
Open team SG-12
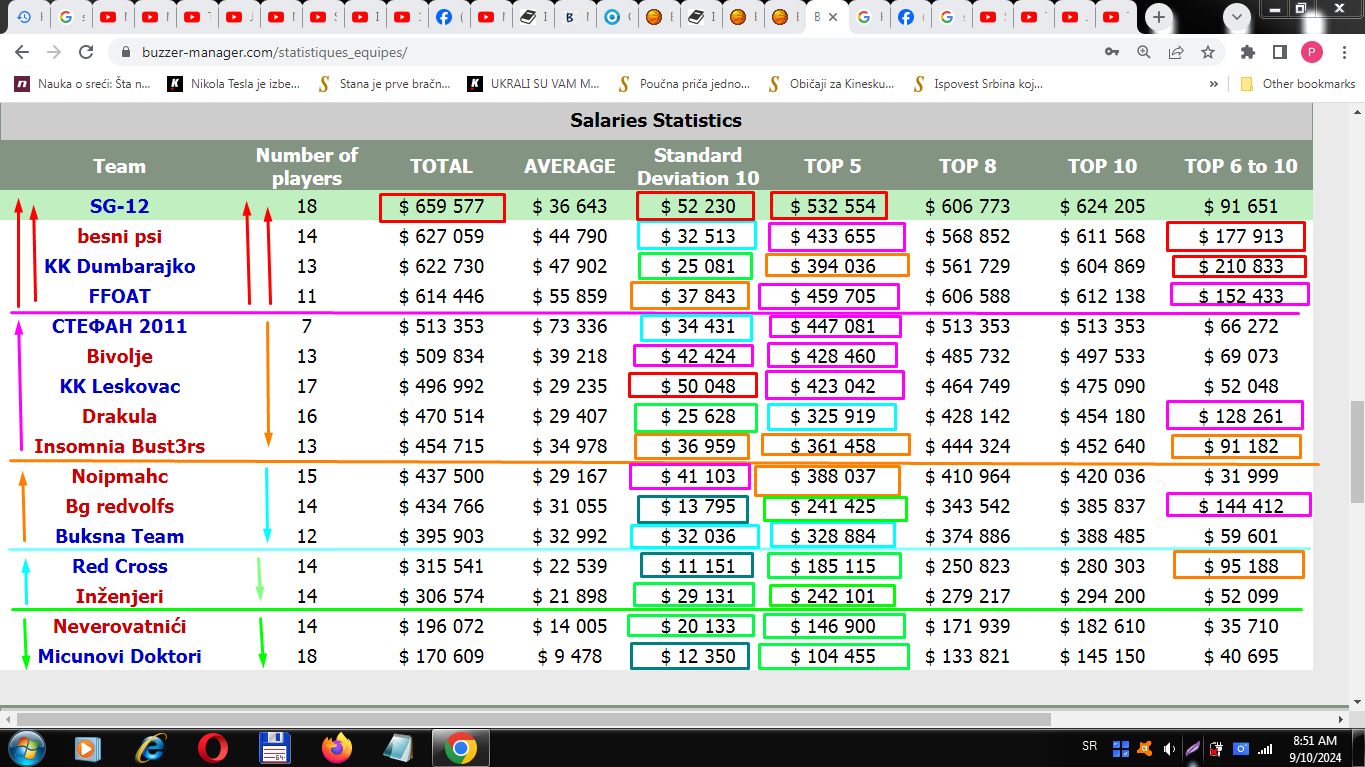coord(119,207)
